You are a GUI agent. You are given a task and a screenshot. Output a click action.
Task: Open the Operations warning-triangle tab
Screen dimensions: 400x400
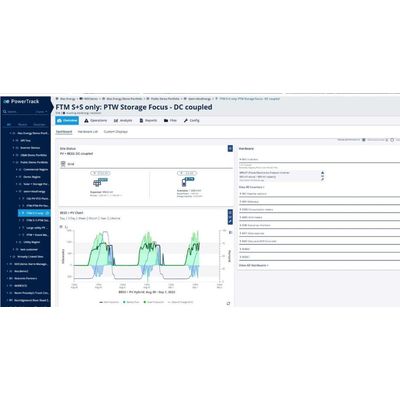[96, 120]
